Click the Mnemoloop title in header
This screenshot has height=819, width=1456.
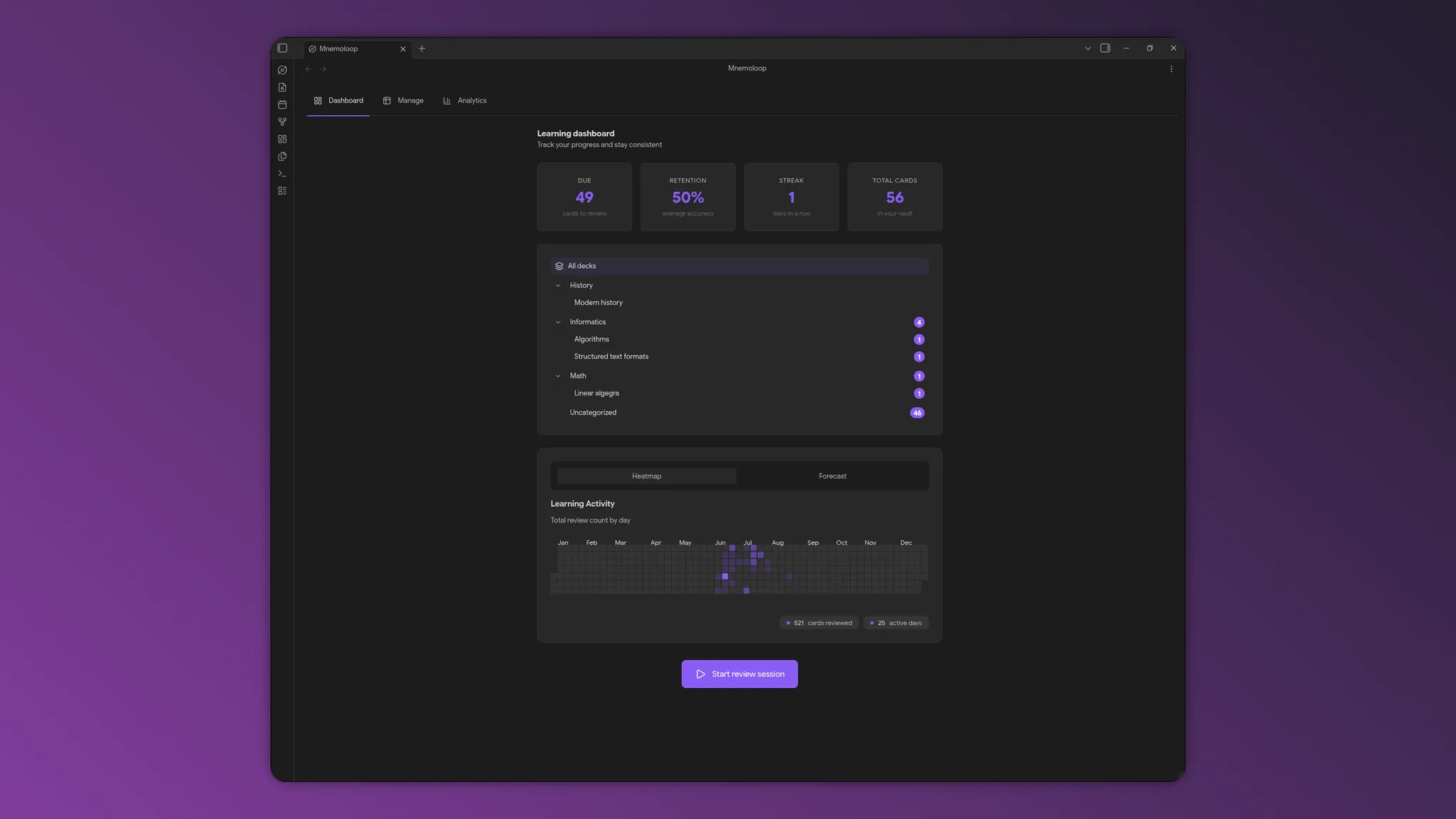tap(746, 68)
